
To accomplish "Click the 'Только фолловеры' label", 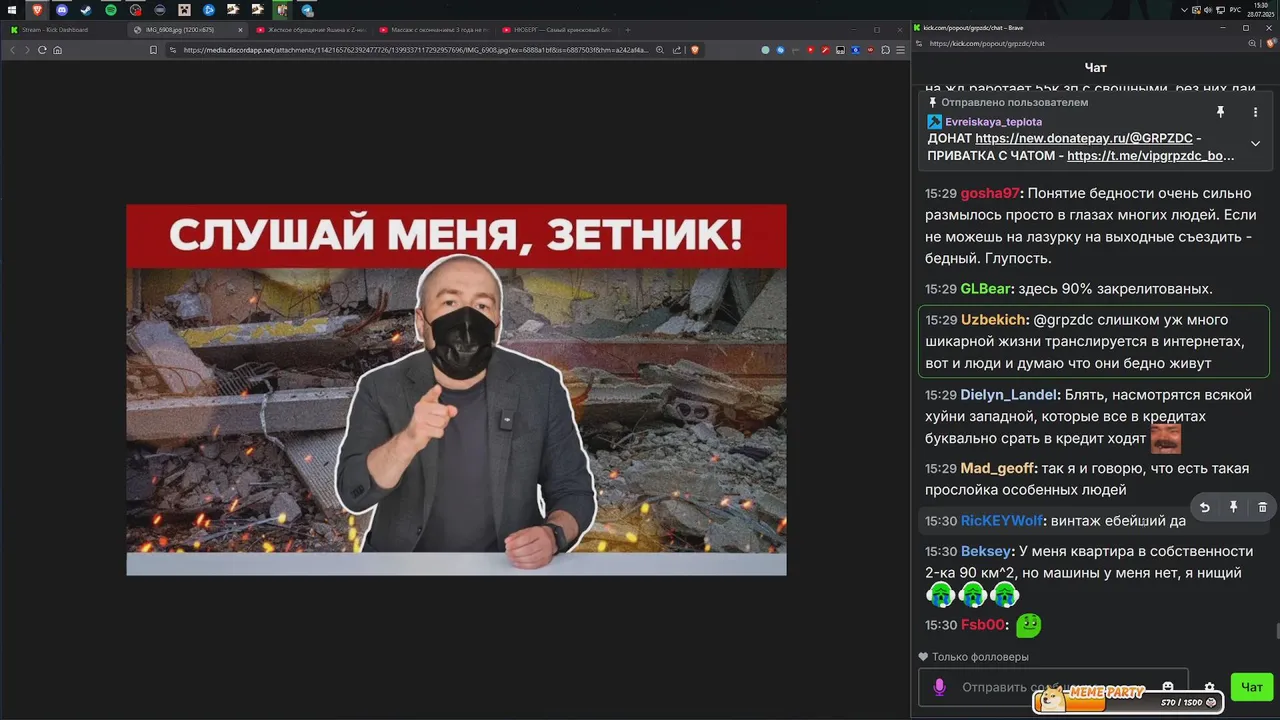I will tap(980, 657).
